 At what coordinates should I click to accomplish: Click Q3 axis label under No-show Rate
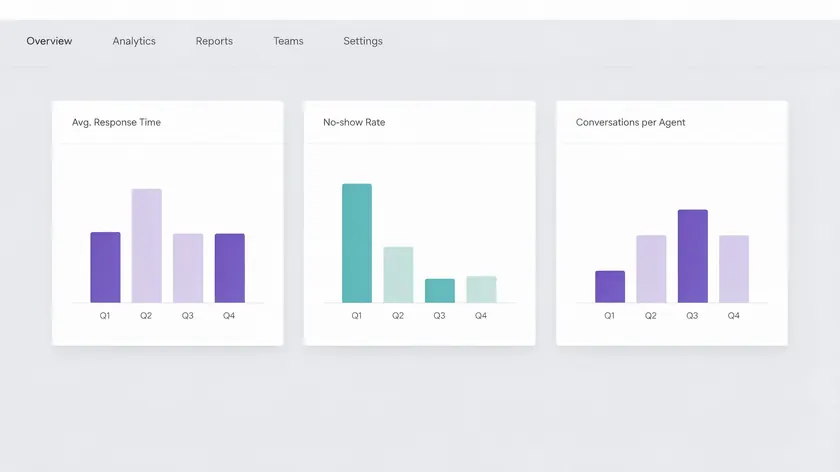(439, 316)
